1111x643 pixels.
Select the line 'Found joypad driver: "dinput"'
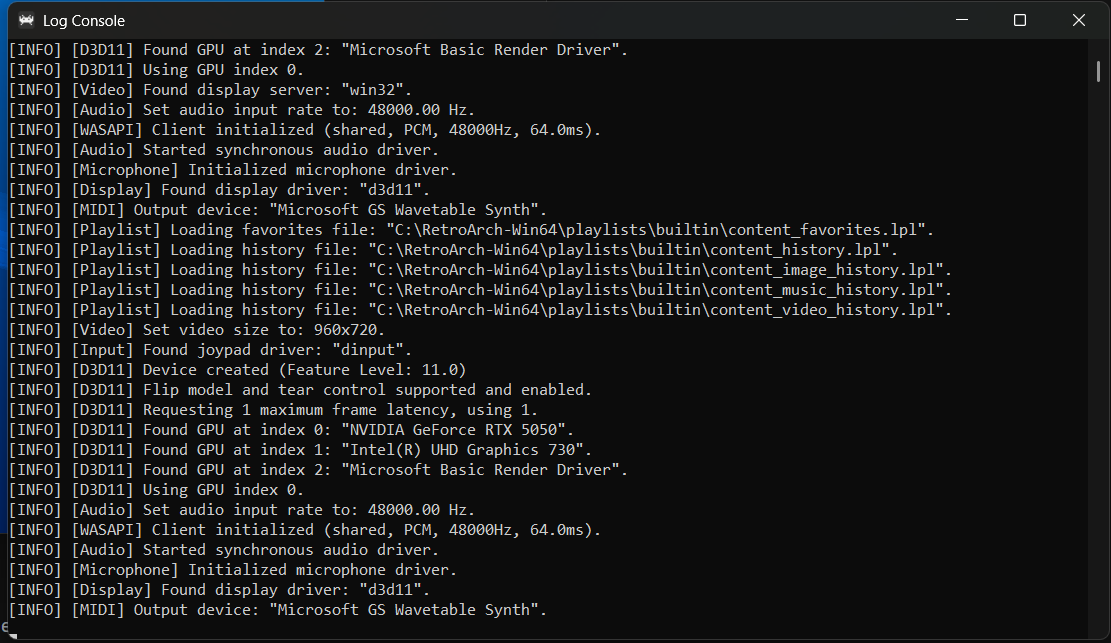[x=210, y=350]
